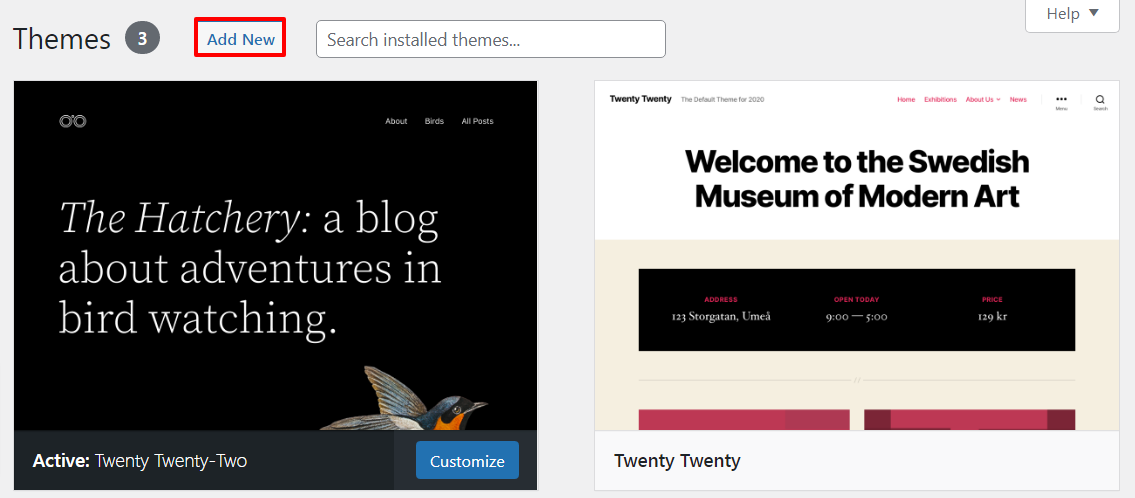Click Exhibitions link in Twenty Twenty preview
Viewport: 1135px width, 498px height.
[x=940, y=99]
